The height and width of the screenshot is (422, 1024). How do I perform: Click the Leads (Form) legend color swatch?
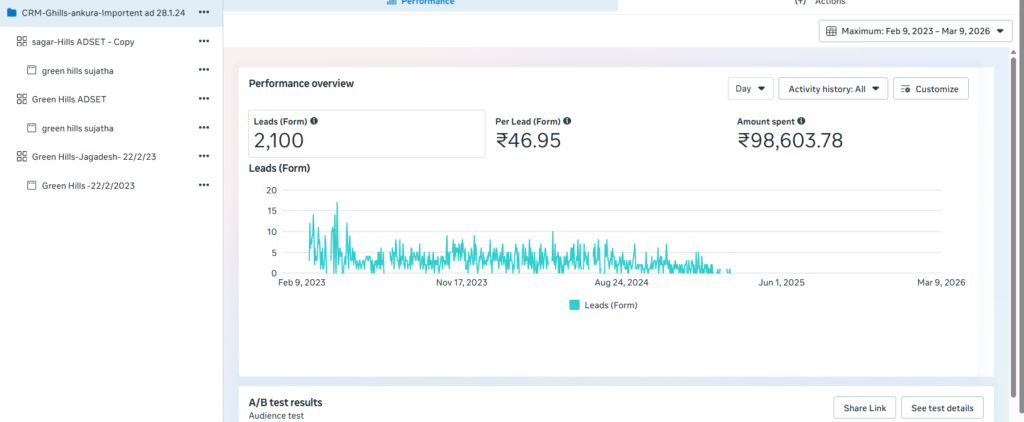click(x=575, y=305)
